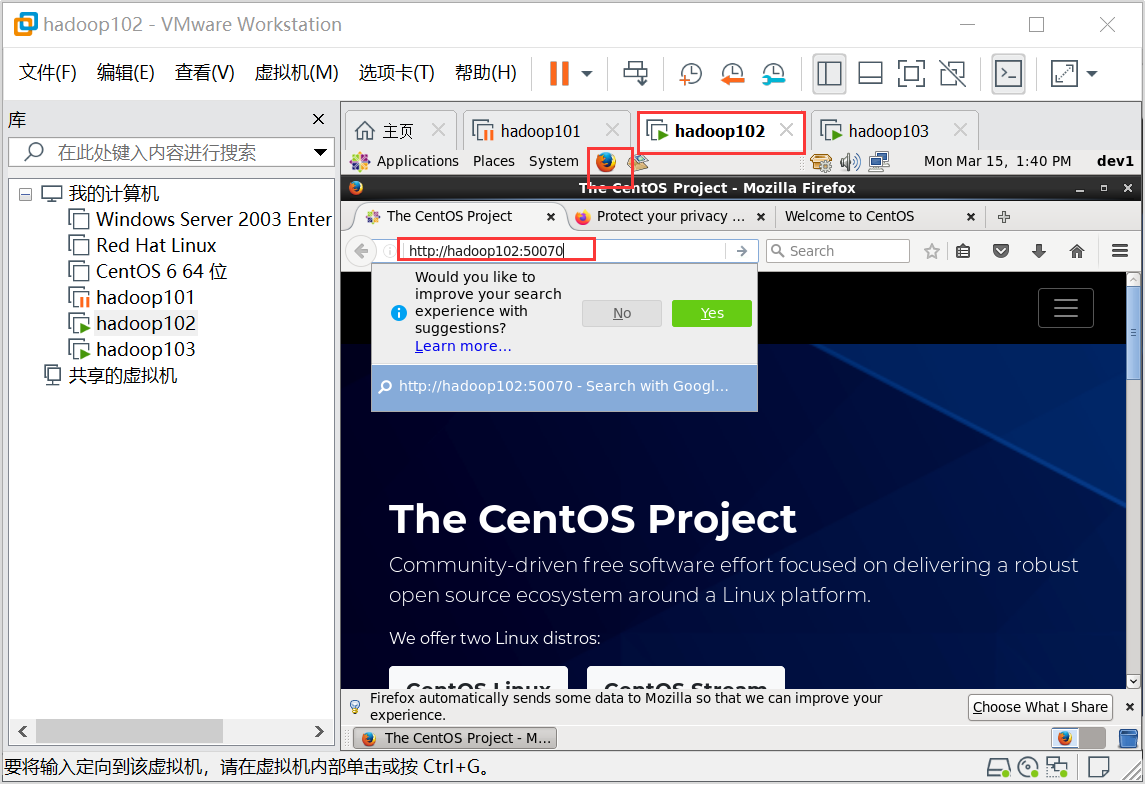Screen dimensions: 1145x785
Task: Open a new Firefox tab with plus button
Action: (1003, 217)
